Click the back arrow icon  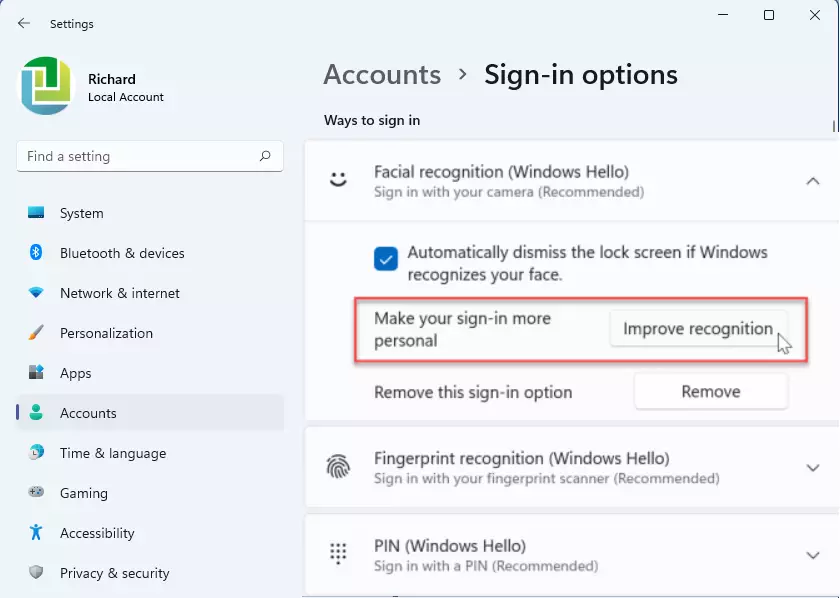(x=24, y=23)
